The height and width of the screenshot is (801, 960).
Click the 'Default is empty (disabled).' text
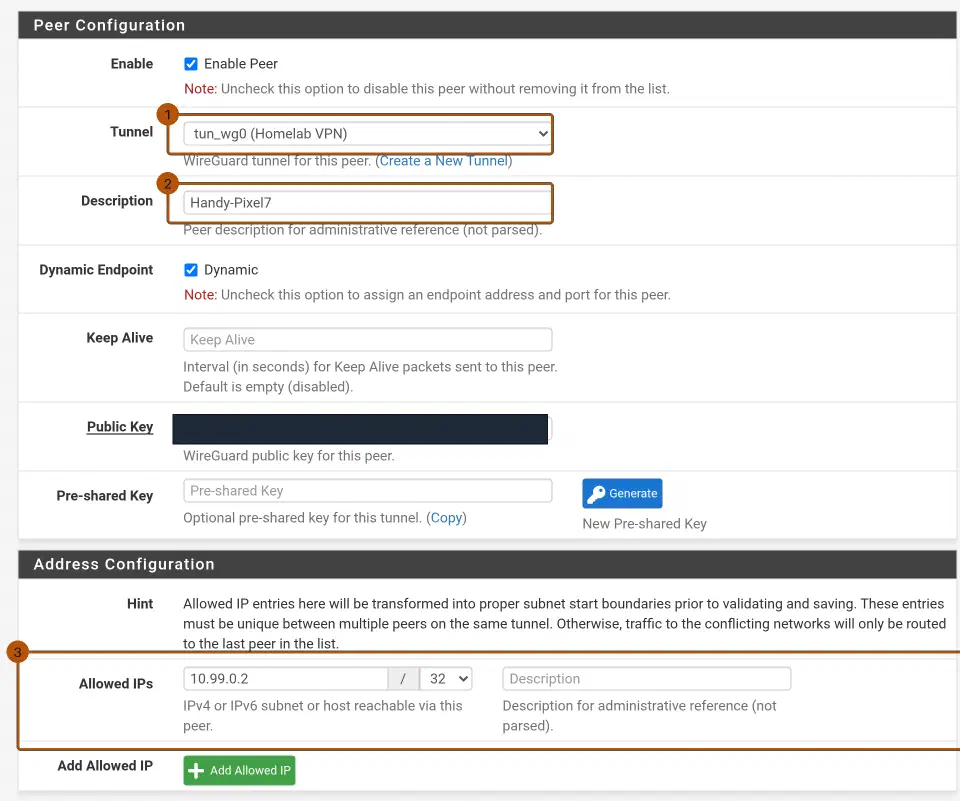(268, 387)
